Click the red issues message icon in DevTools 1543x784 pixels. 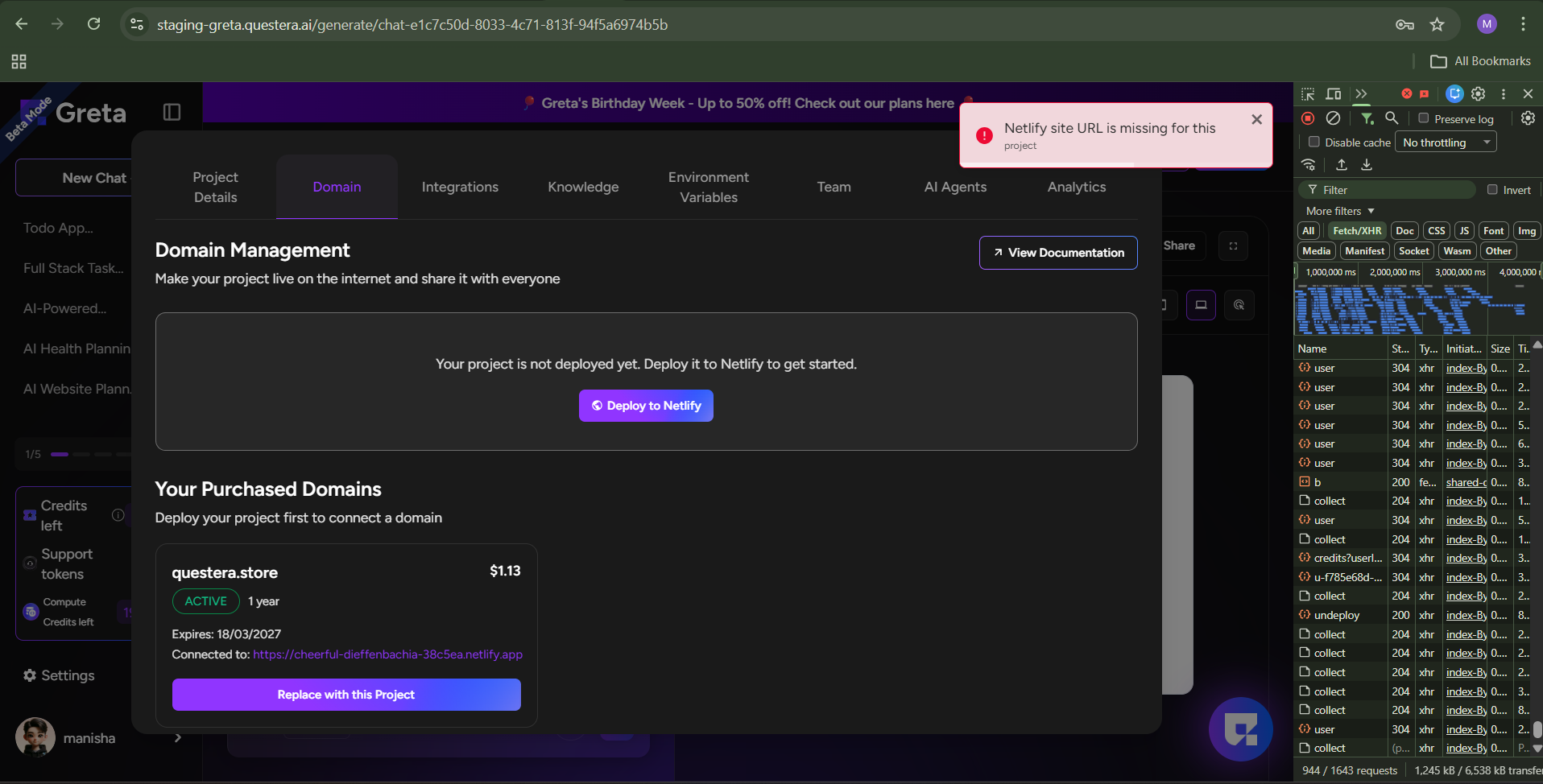pyautogui.click(x=1424, y=94)
